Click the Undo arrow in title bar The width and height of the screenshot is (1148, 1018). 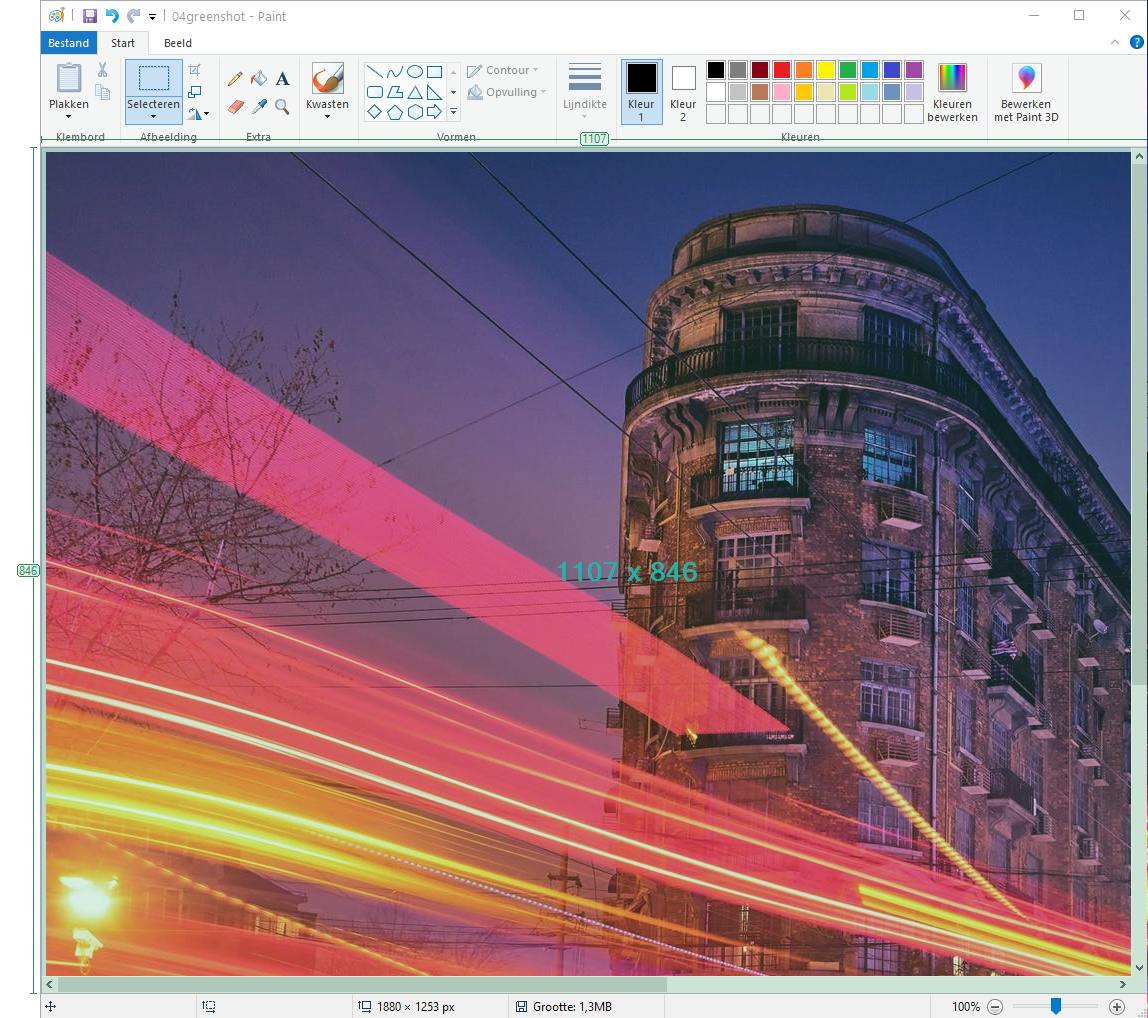pyautogui.click(x=112, y=16)
